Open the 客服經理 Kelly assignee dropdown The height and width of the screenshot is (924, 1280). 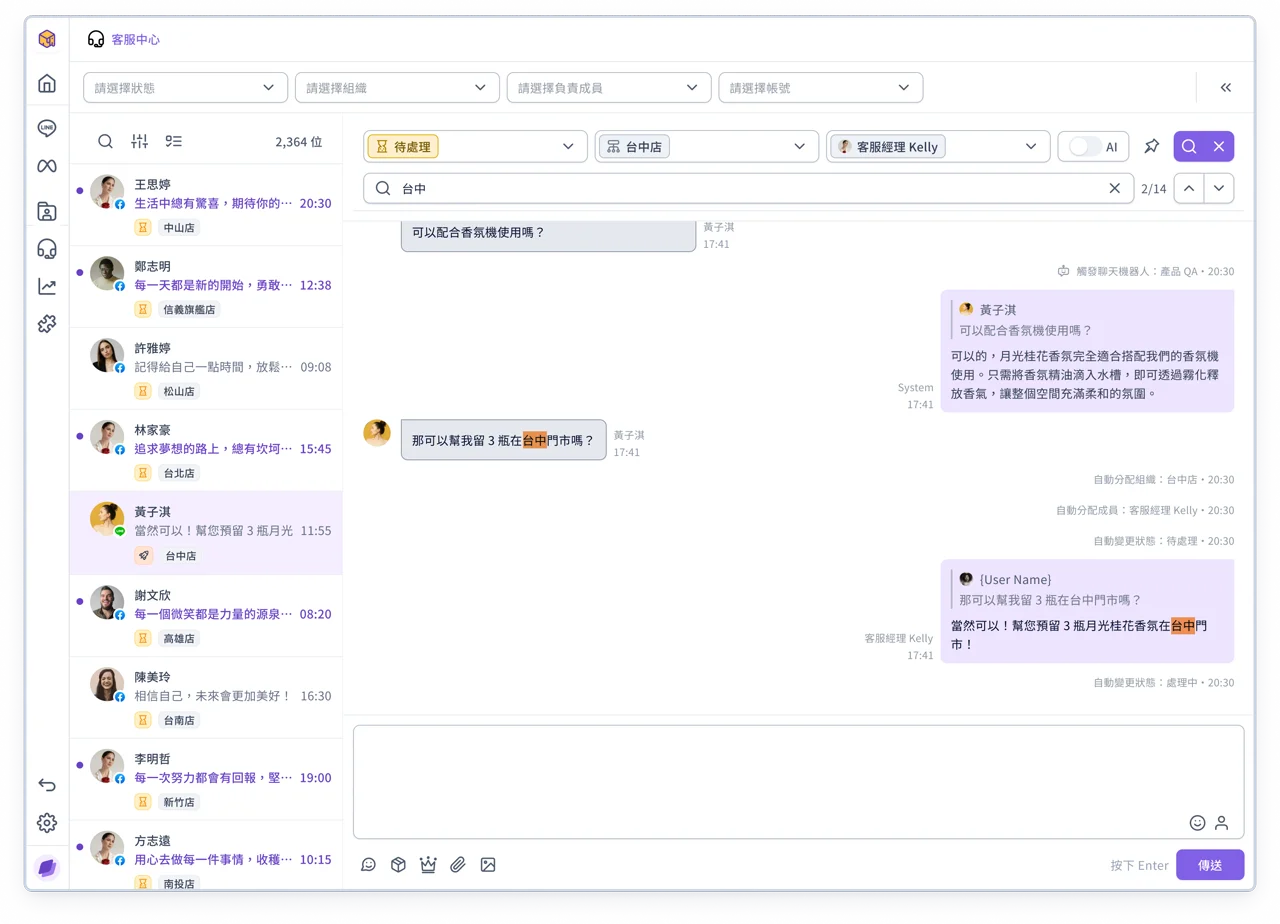pyautogui.click(x=938, y=147)
